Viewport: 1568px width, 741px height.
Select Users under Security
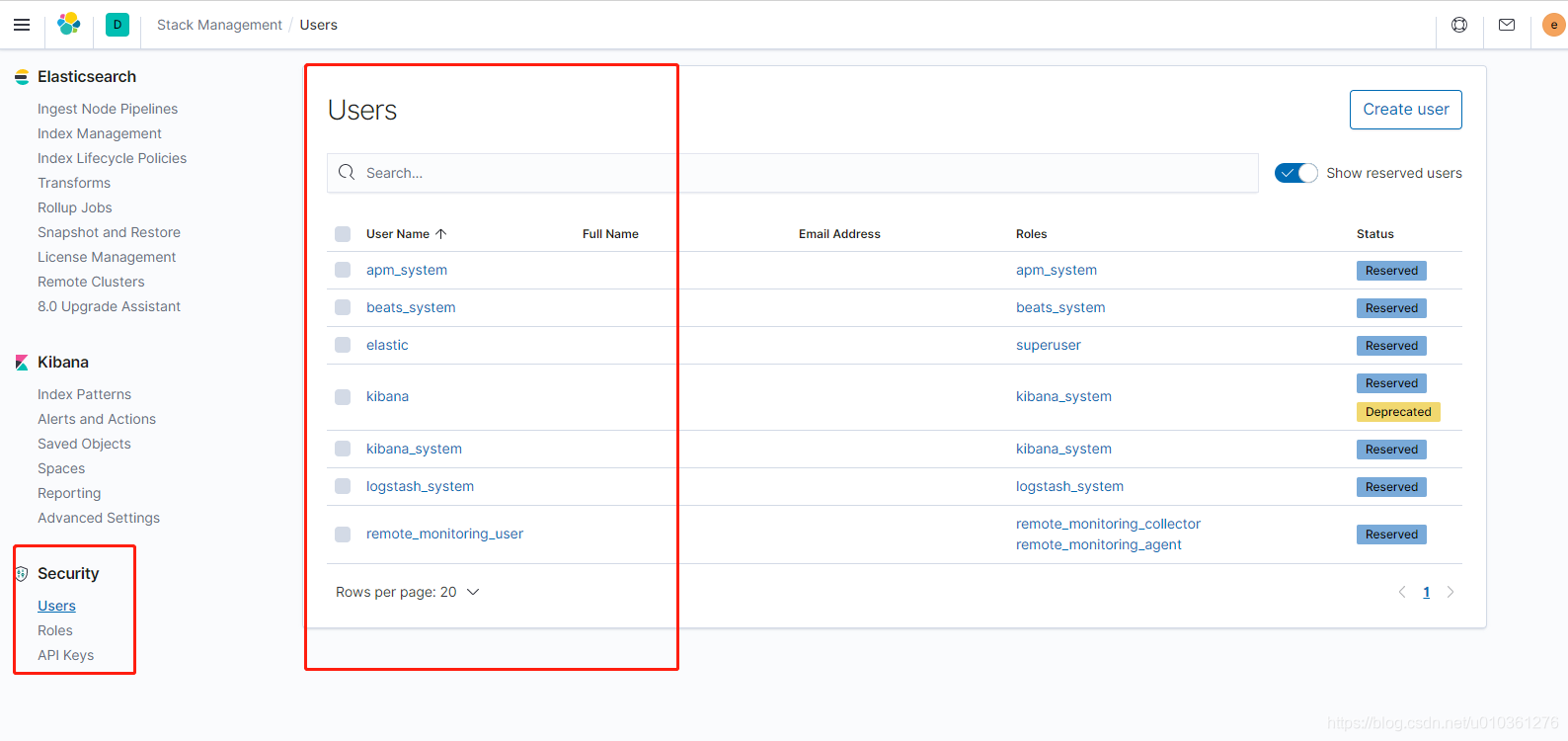(56, 606)
